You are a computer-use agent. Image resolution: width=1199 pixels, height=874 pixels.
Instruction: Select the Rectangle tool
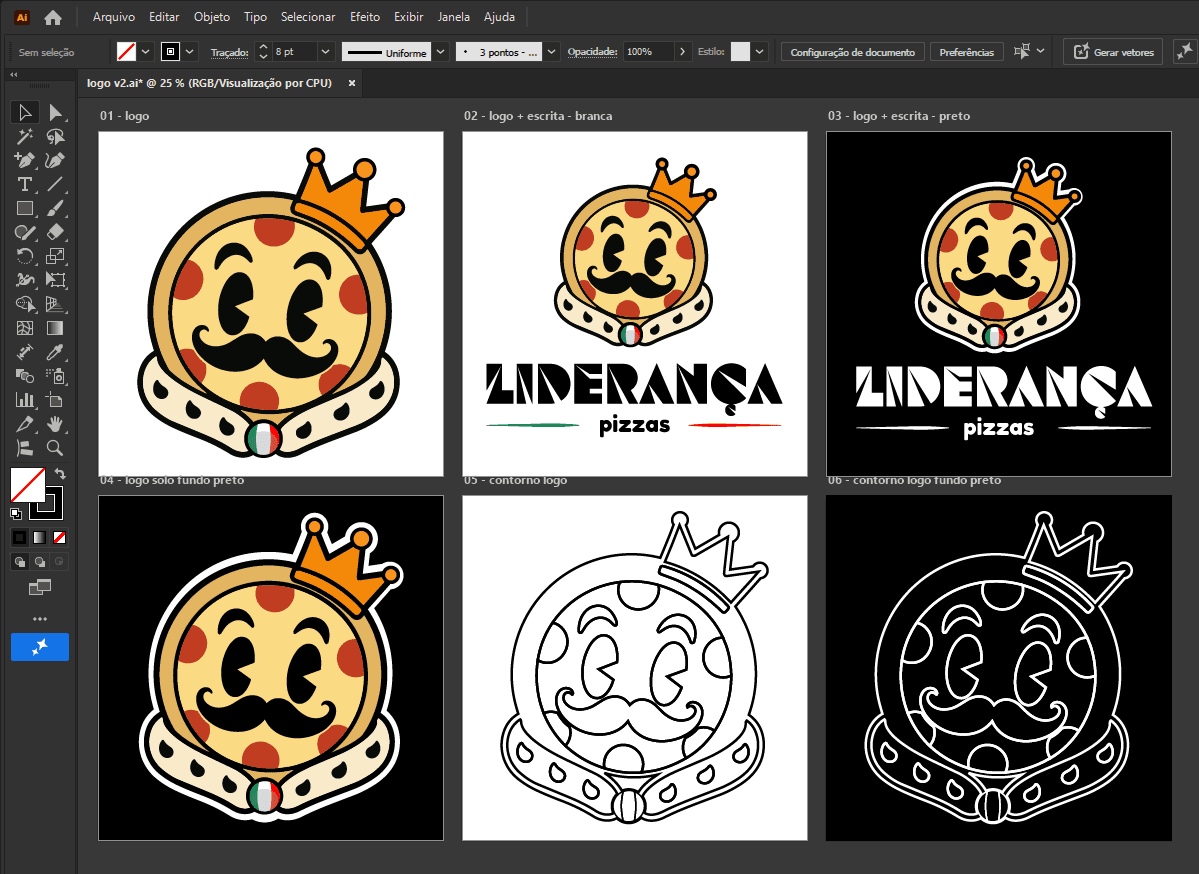(x=24, y=208)
